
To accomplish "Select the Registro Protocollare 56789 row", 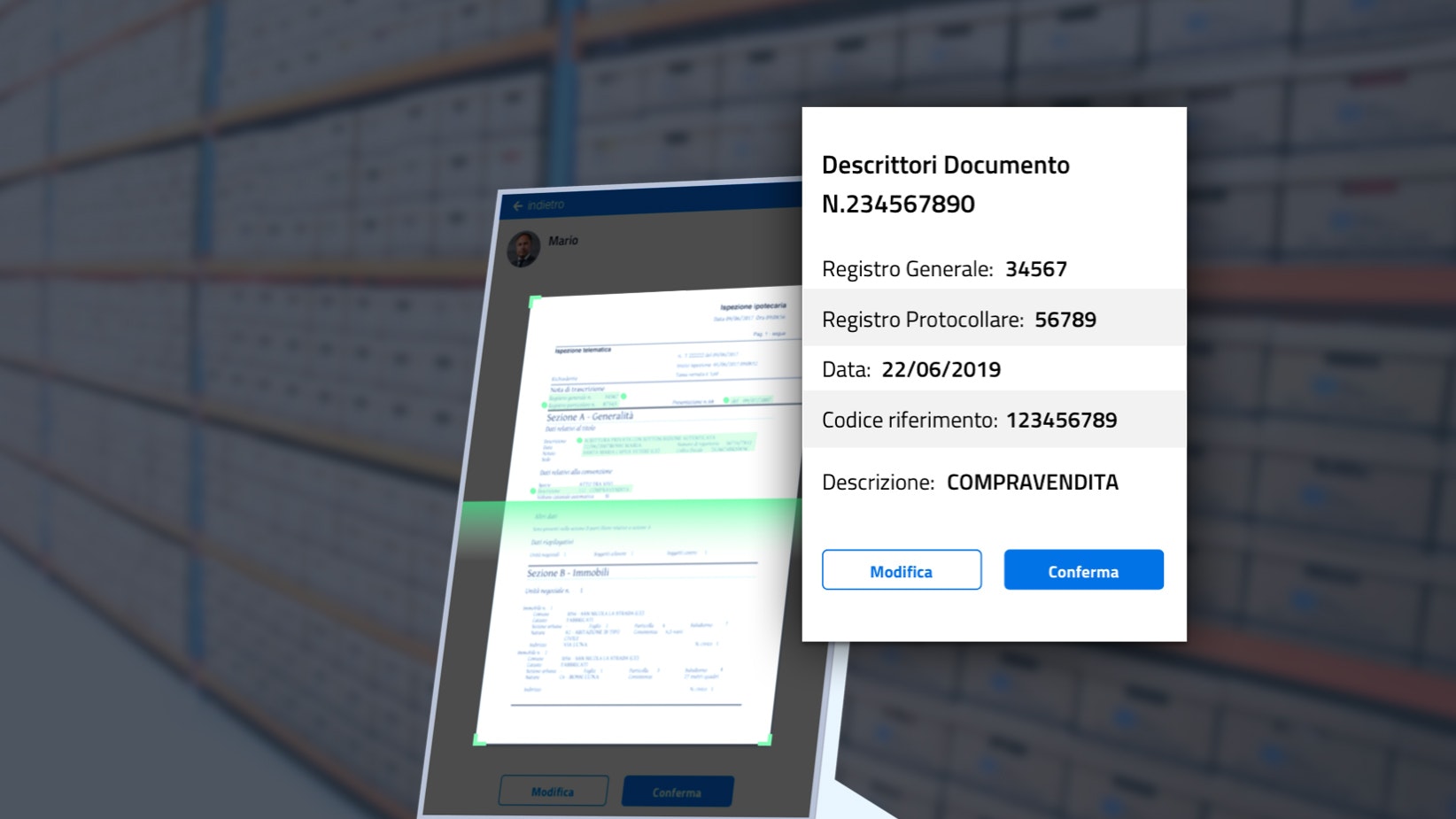I will tap(960, 319).
